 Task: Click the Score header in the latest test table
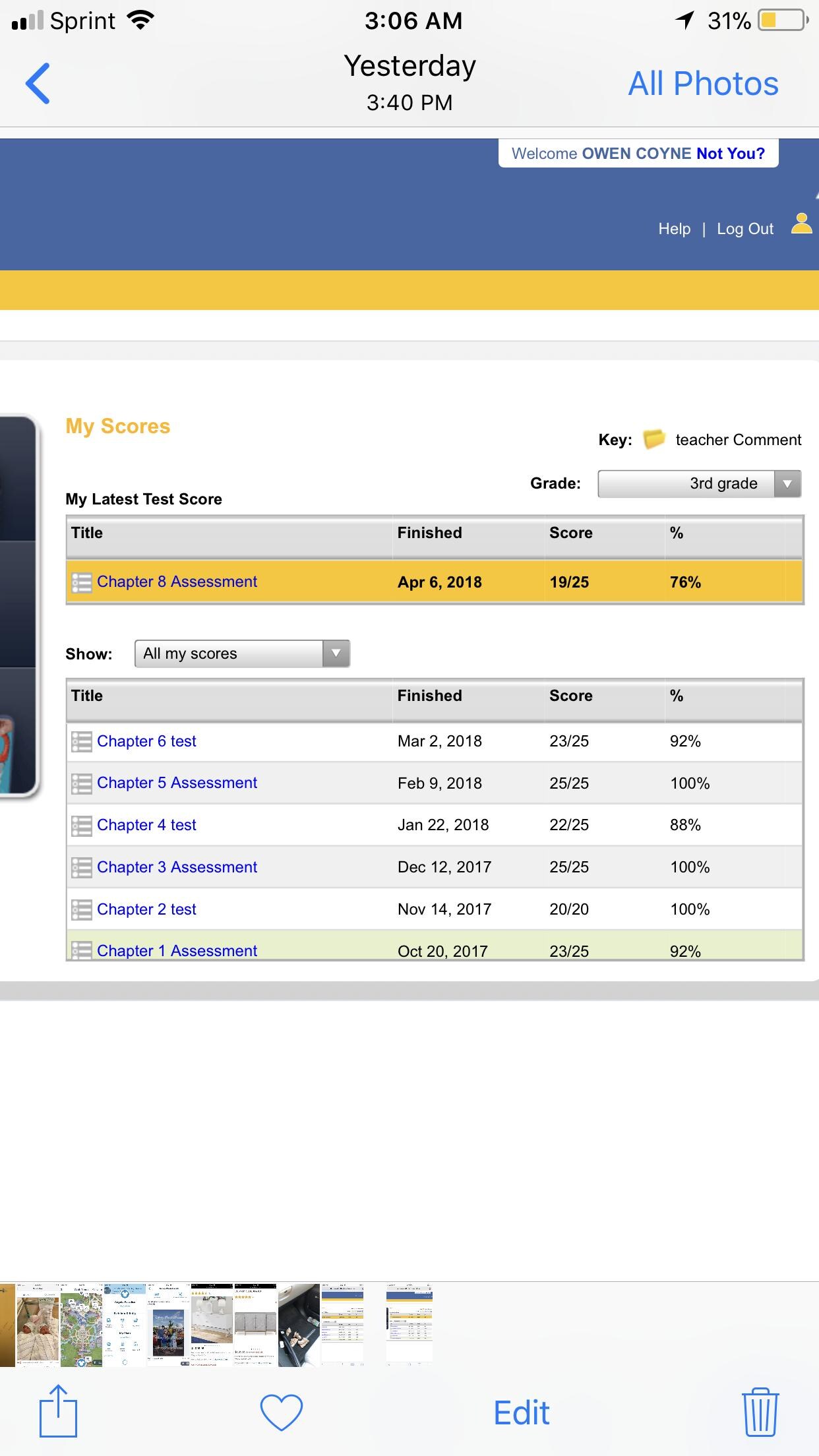point(570,533)
